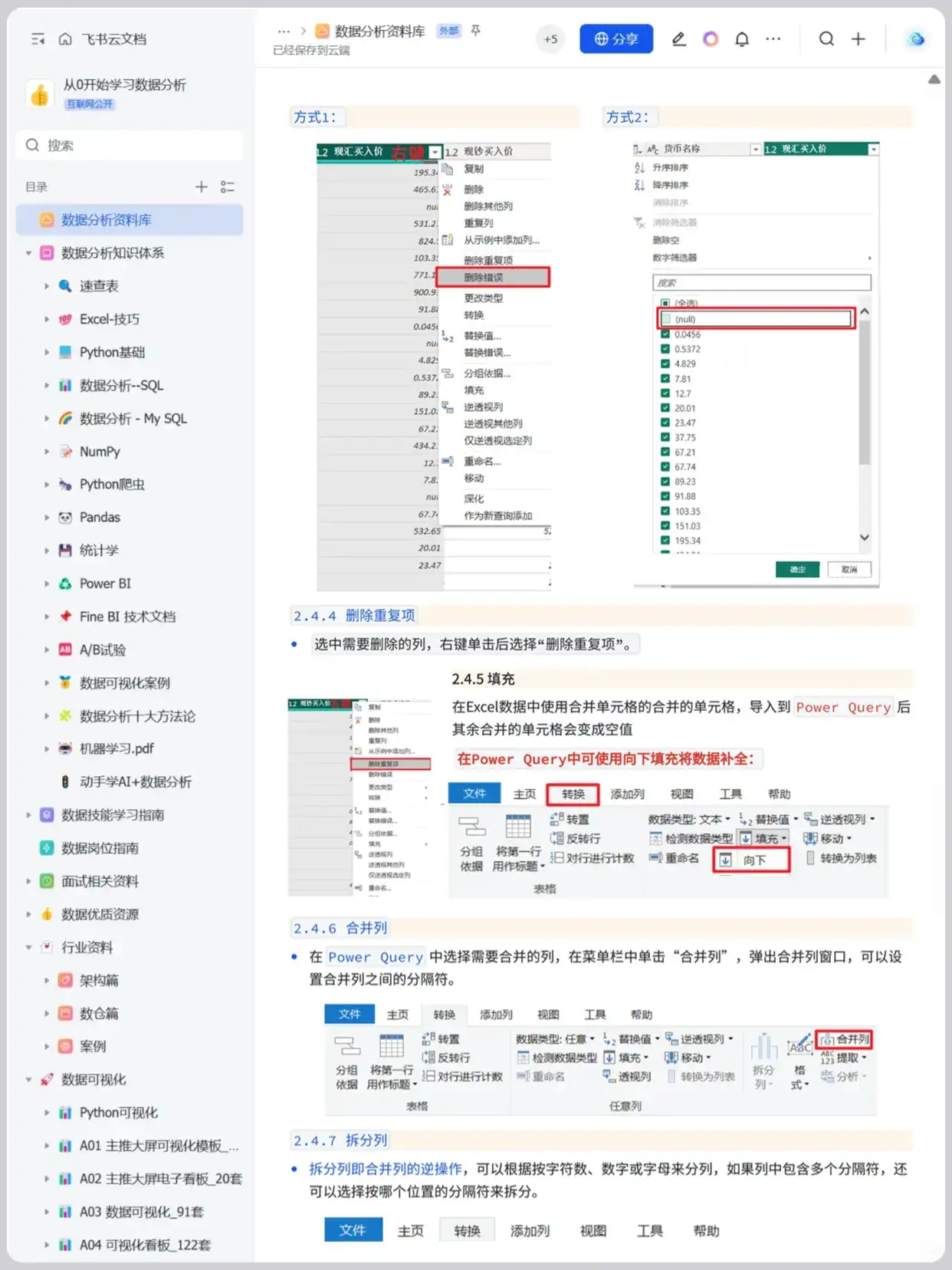Click the 数据分析资料库 breadcrumb title
This screenshot has width=952, height=1270.
379,31
